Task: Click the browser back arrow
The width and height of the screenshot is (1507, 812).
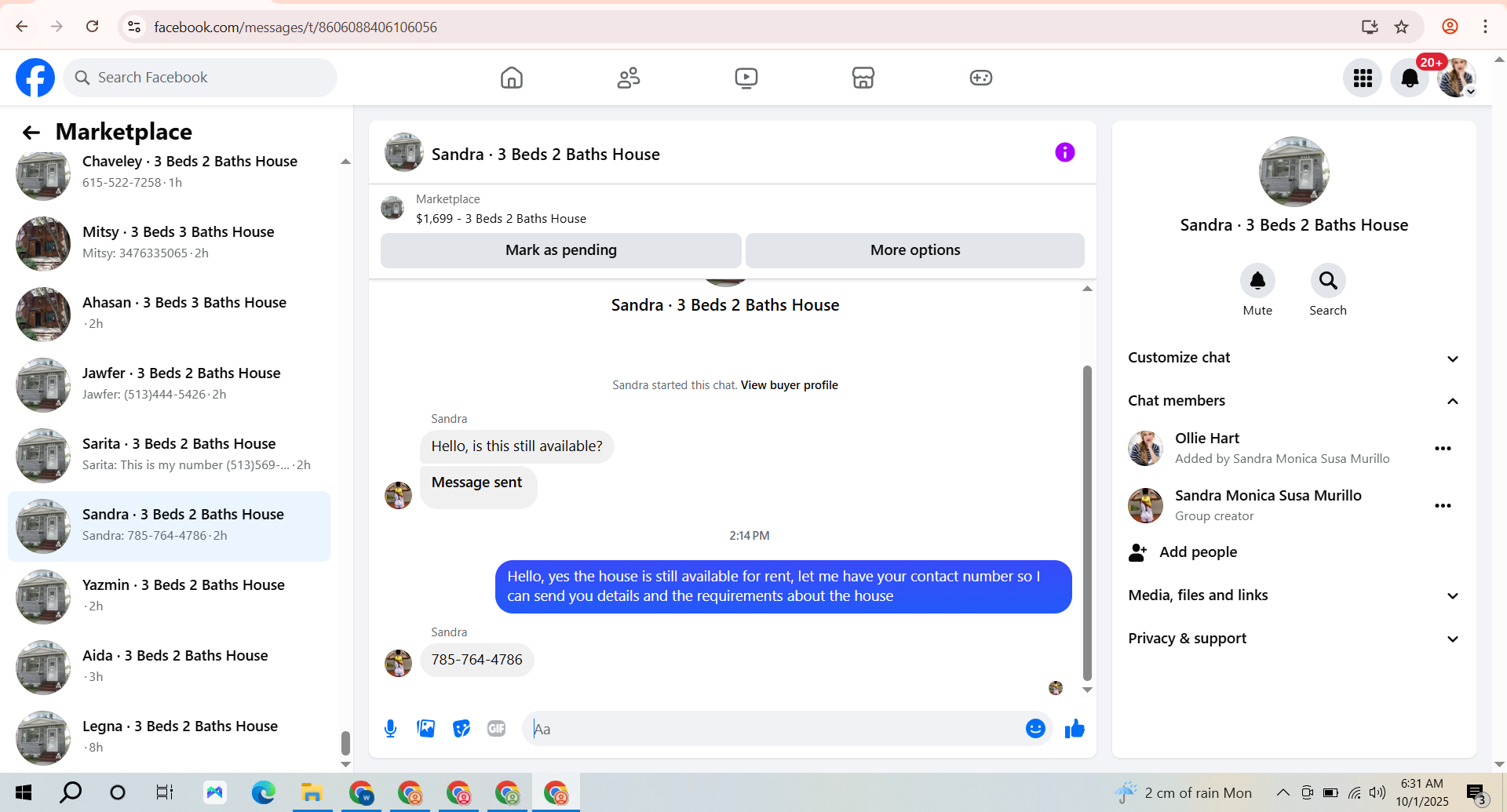Action: [22, 27]
